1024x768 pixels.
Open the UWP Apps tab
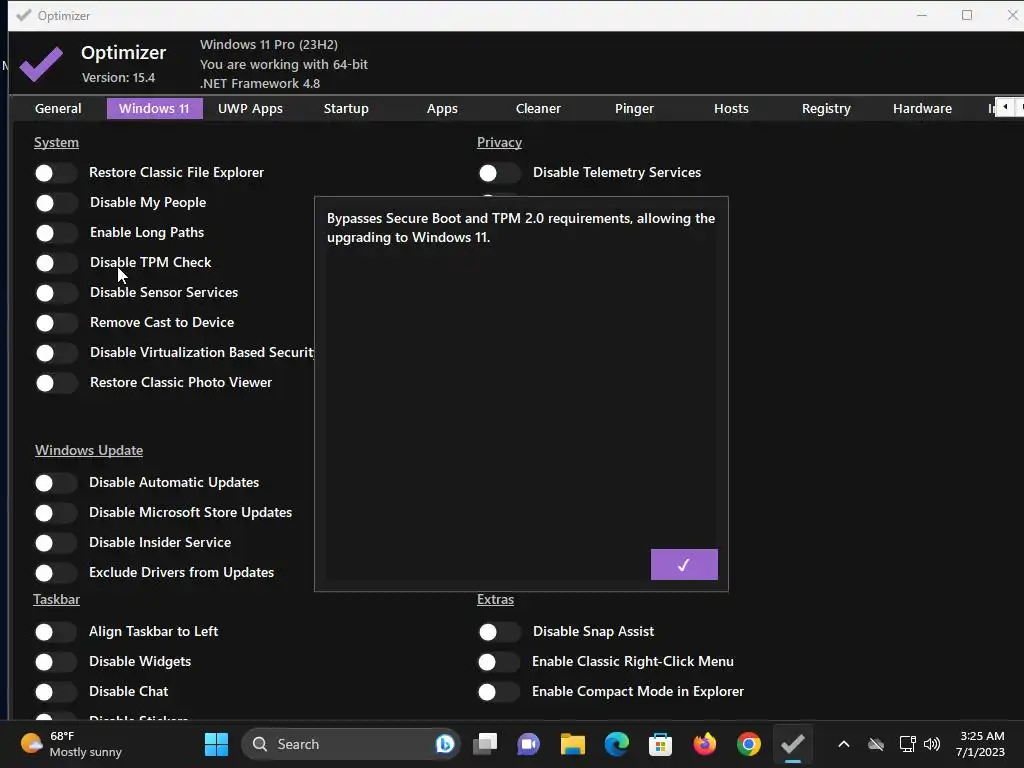point(250,108)
